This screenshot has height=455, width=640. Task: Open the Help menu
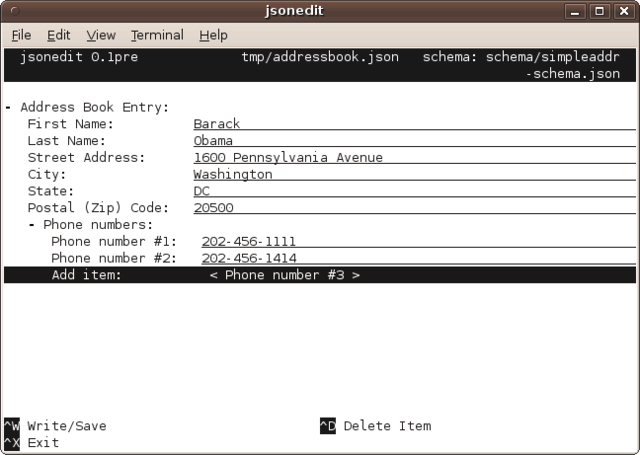click(x=213, y=35)
